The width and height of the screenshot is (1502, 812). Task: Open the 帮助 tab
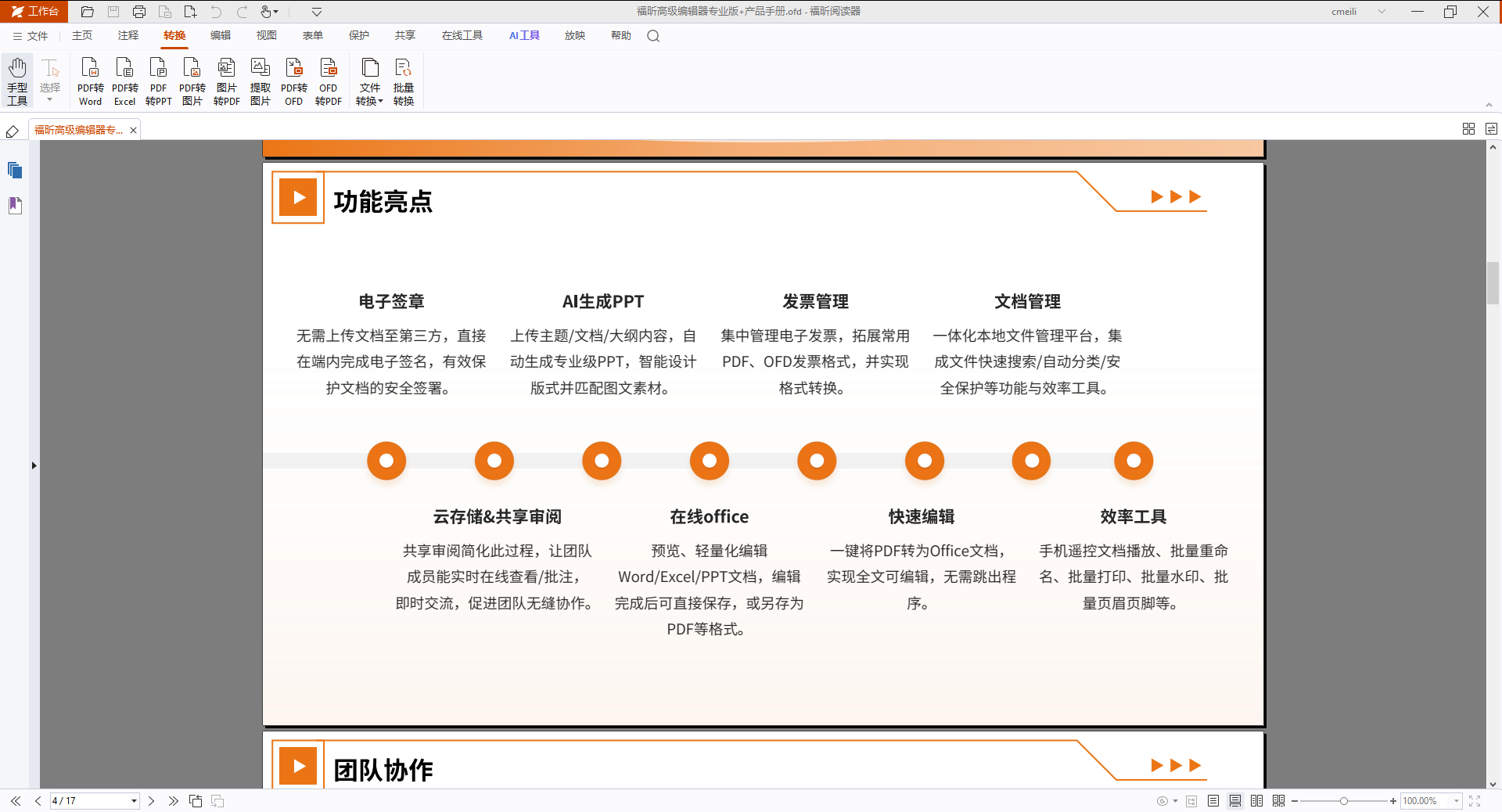(621, 36)
